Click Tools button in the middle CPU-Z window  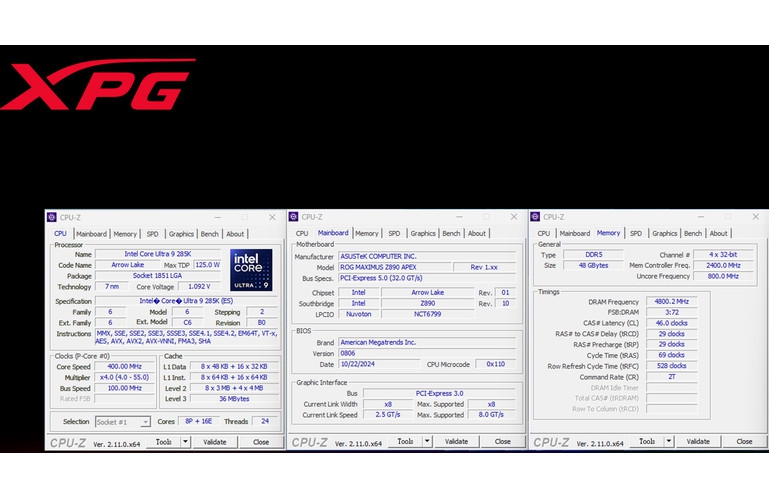click(405, 442)
